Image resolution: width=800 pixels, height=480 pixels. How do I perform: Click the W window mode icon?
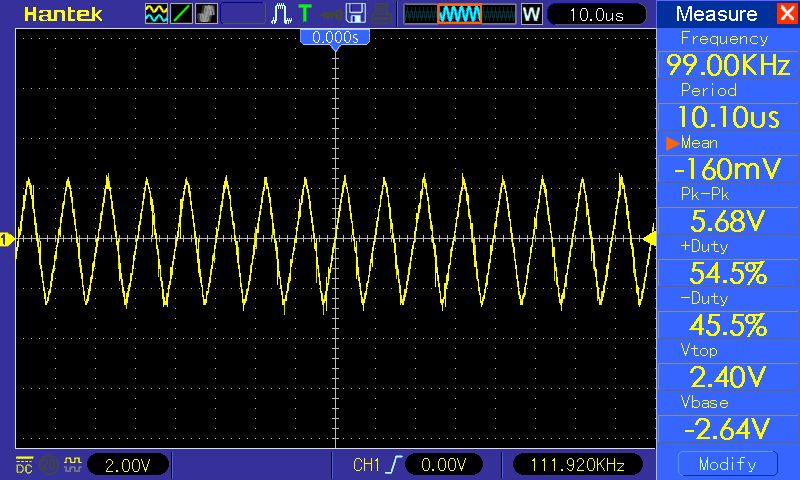coord(531,14)
